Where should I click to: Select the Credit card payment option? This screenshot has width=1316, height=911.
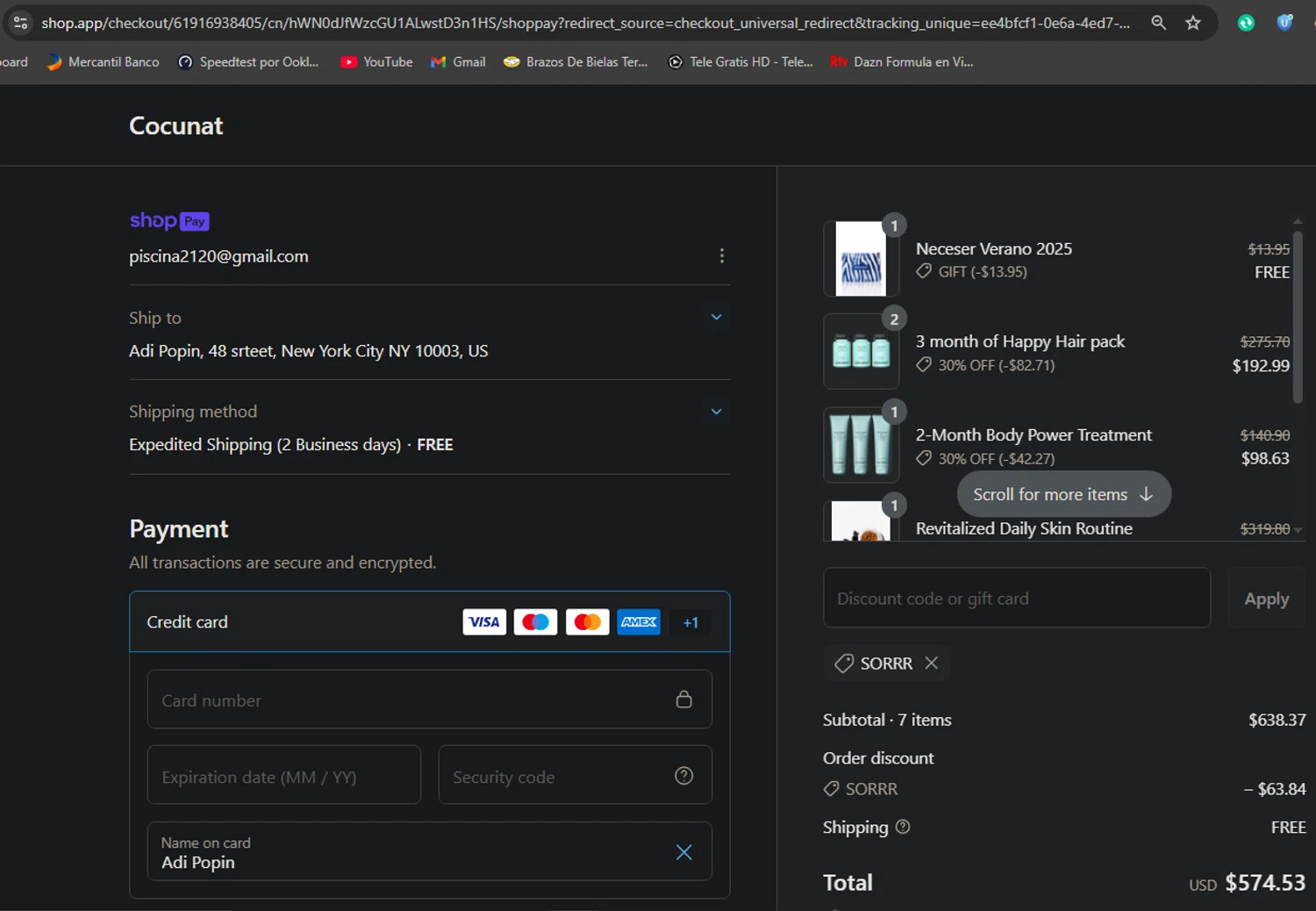point(430,621)
